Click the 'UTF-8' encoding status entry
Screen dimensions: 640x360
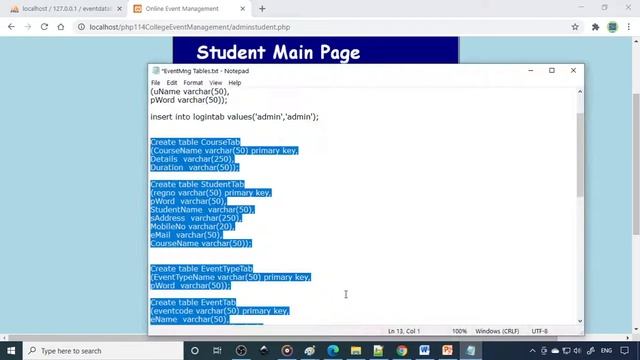pyautogui.click(x=540, y=331)
